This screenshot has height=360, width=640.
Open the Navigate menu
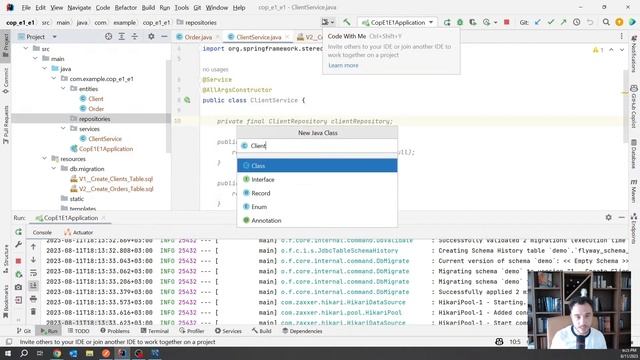(79, 7)
